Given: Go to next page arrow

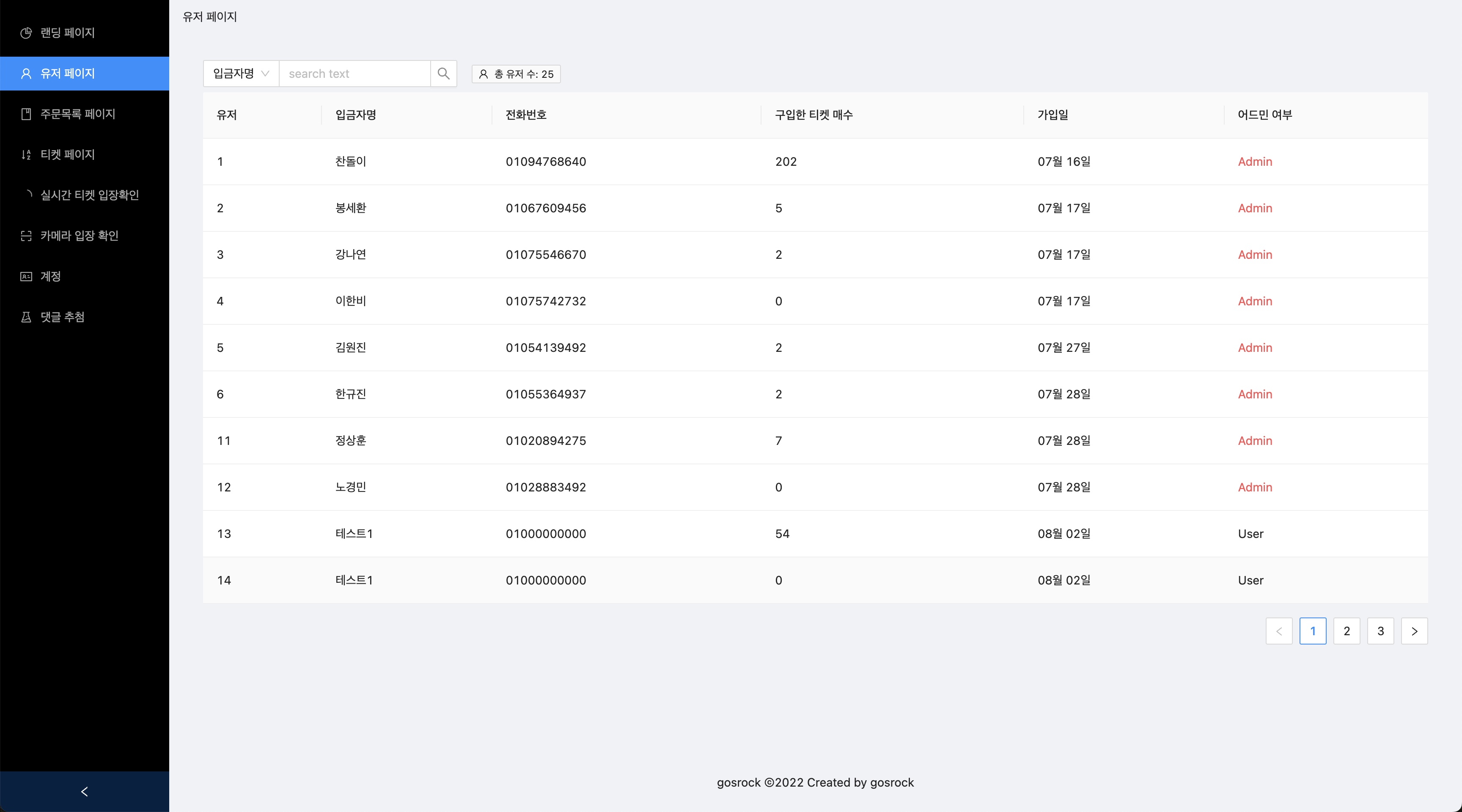Looking at the screenshot, I should [x=1414, y=631].
